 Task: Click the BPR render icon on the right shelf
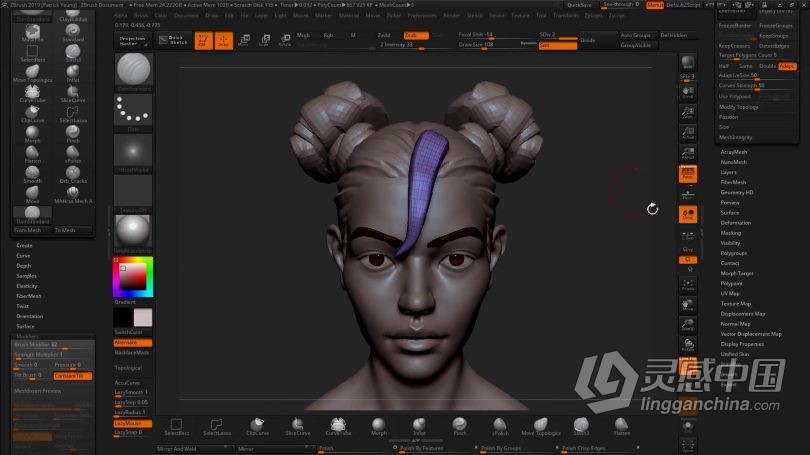point(688,63)
